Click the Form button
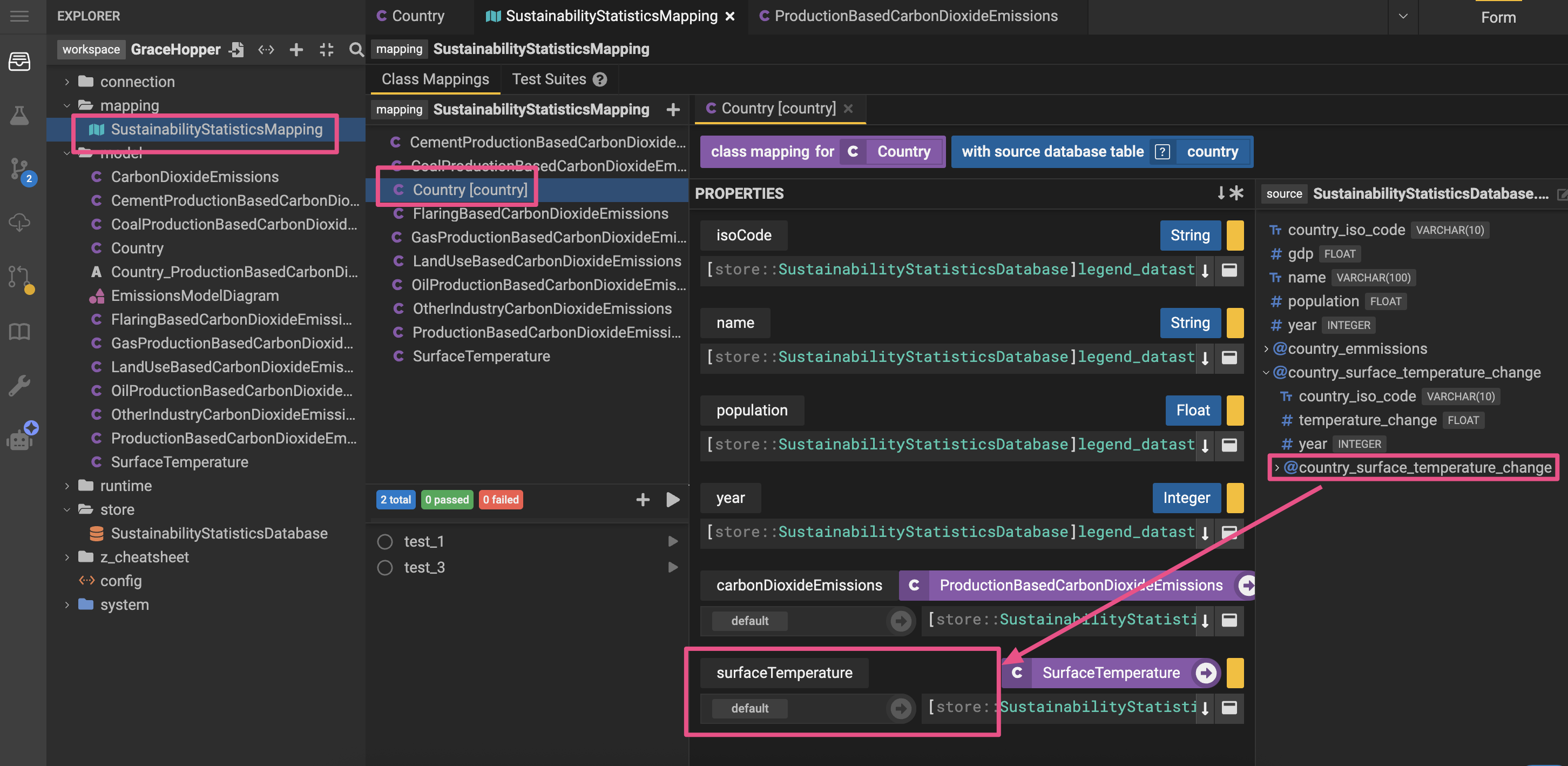This screenshot has width=1568, height=766. (x=1498, y=16)
